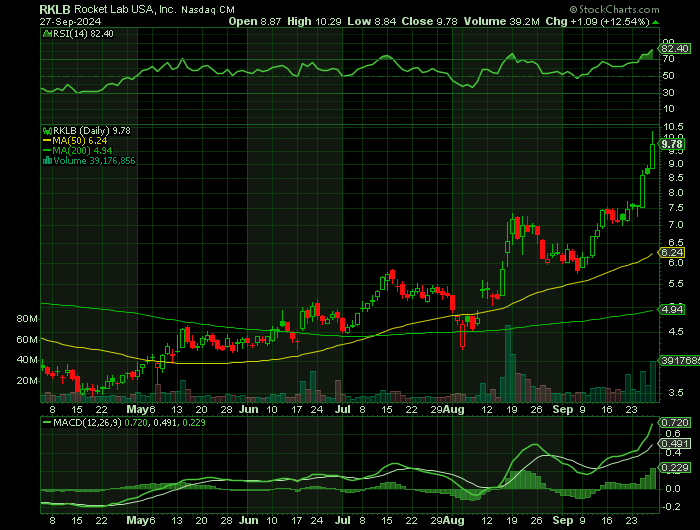Image resolution: width=700 pixels, height=530 pixels.
Task: Click the 30 level on the RSI axis
Action: (x=668, y=92)
